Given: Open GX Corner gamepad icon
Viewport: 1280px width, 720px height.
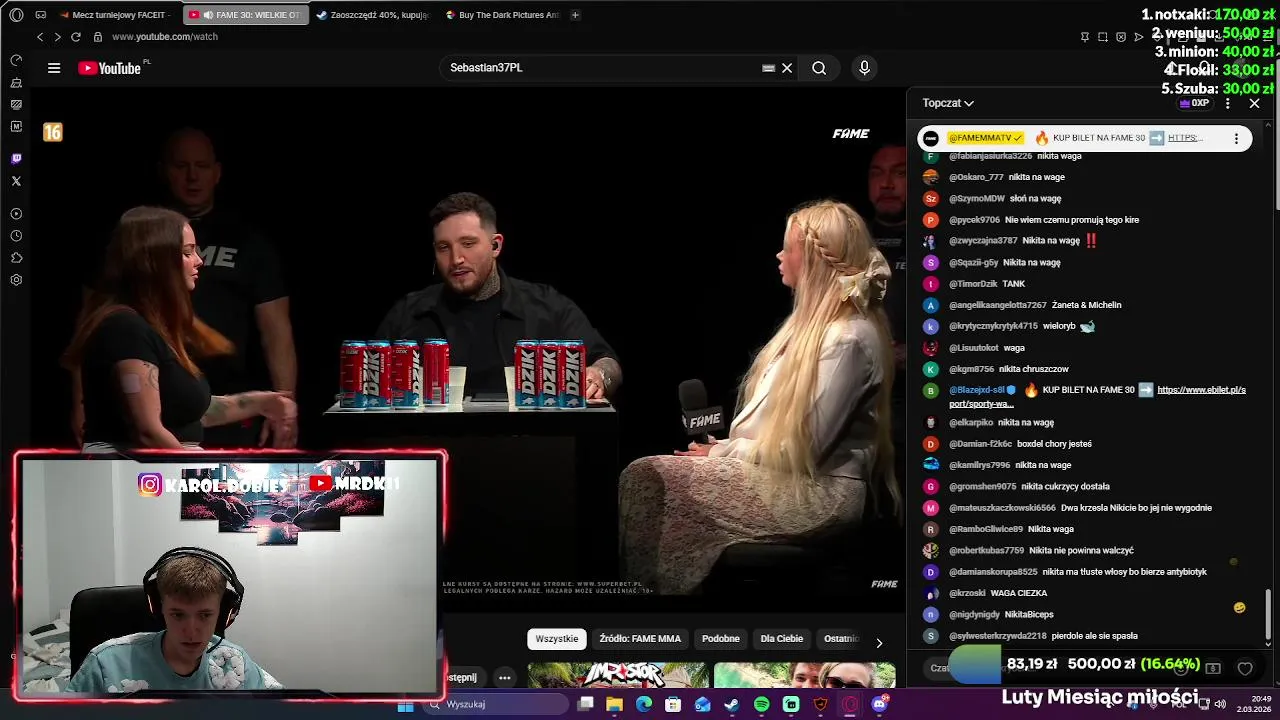Looking at the screenshot, I should [40, 15].
